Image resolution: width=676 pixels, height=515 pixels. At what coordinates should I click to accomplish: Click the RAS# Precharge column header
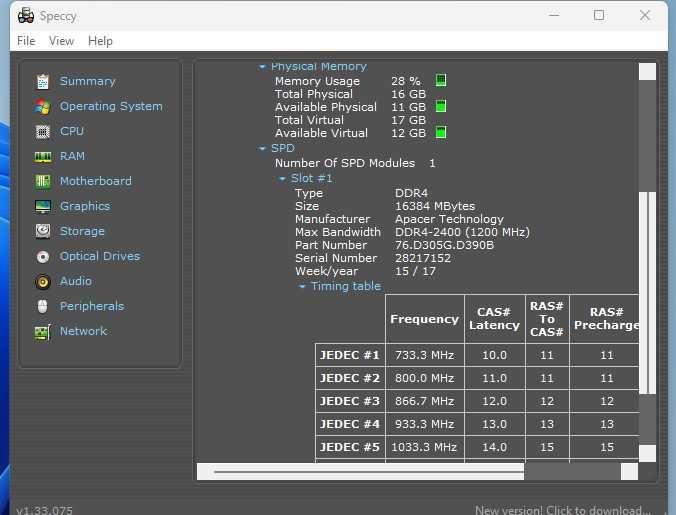[604, 319]
